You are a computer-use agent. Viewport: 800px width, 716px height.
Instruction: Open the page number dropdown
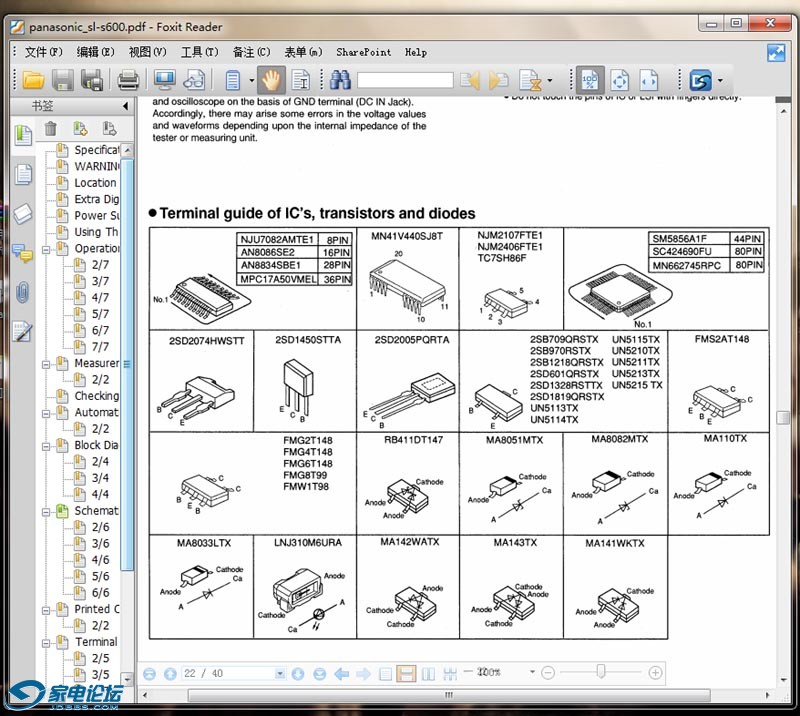click(280, 674)
